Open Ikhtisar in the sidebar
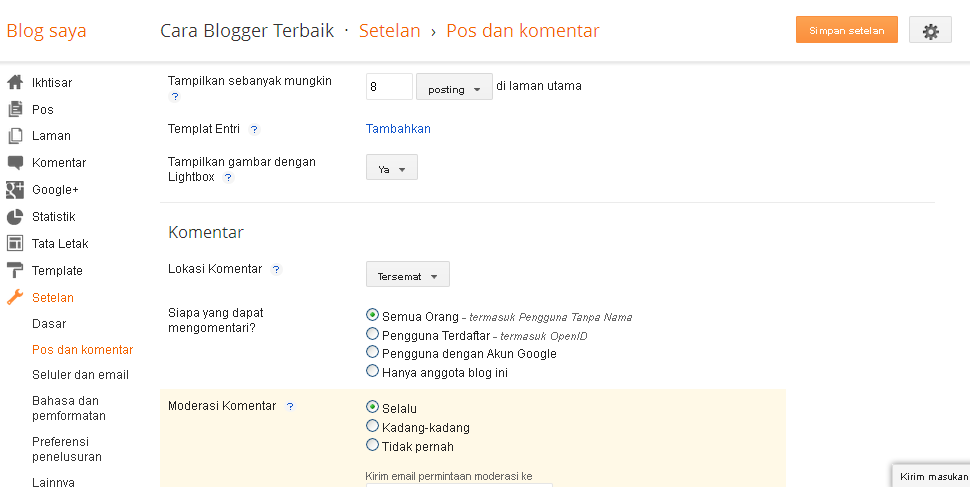 52,83
